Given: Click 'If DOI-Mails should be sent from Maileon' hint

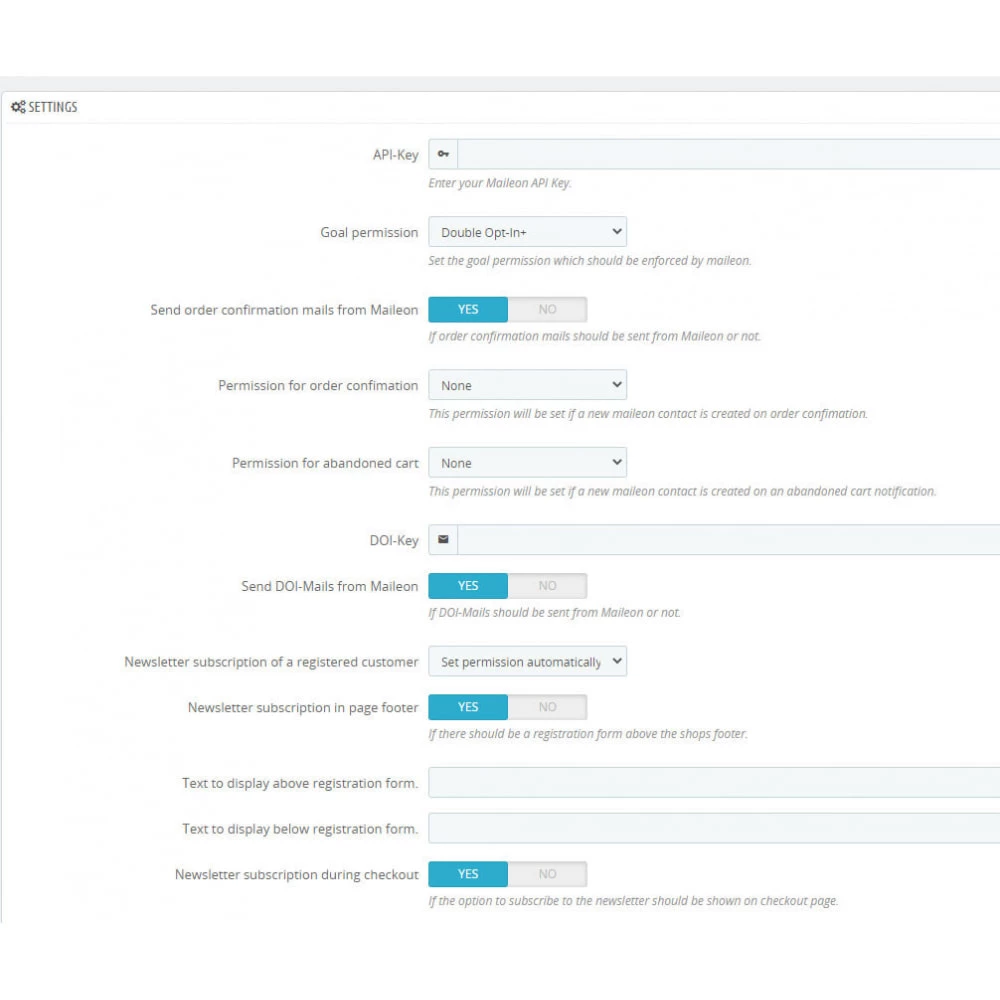Looking at the screenshot, I should point(554,612).
